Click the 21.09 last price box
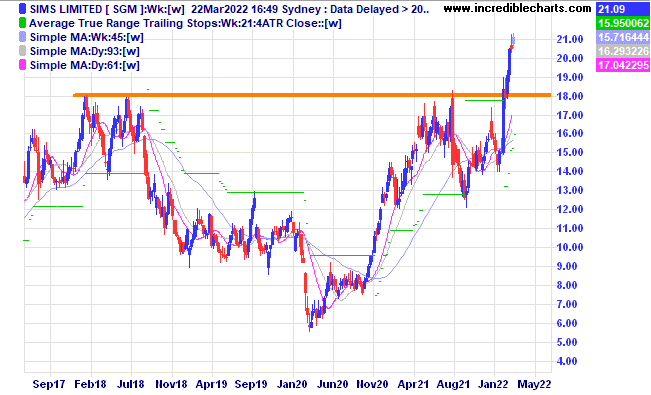The height and width of the screenshot is (395, 651). pyautogui.click(x=623, y=9)
